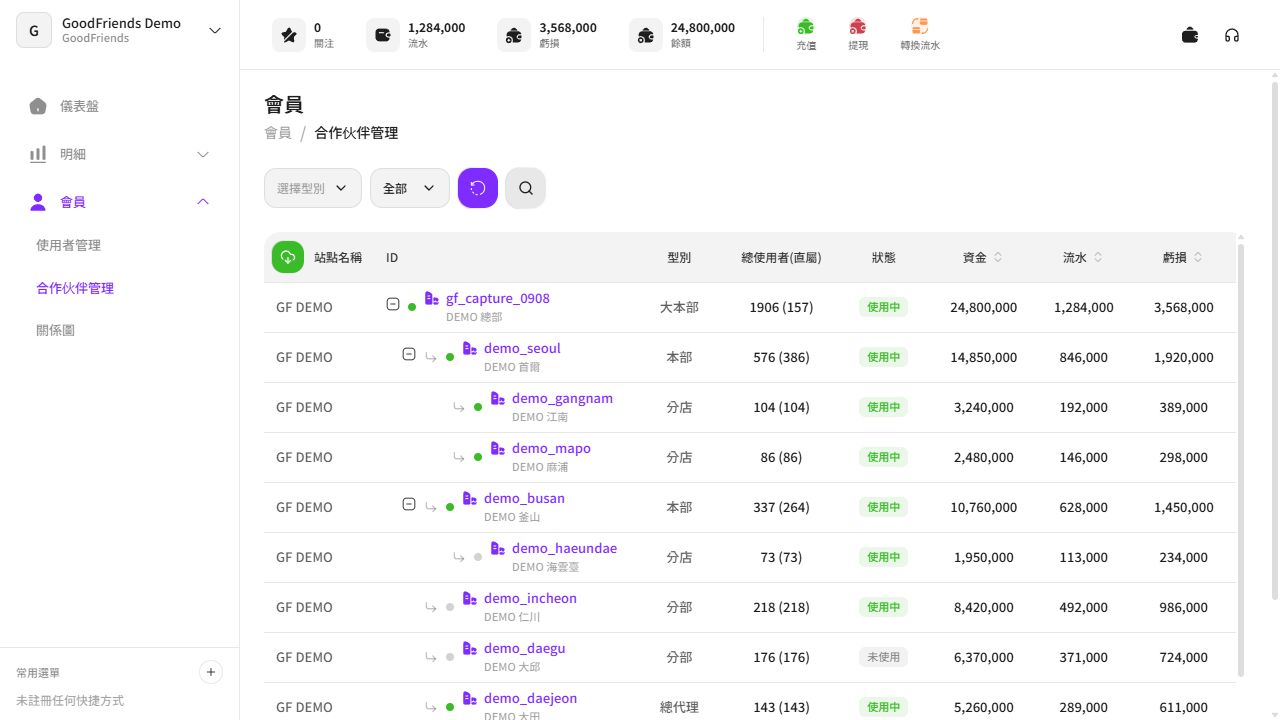Click the home icon next to 儀表盤
Viewport: 1280px width, 720px height.
[x=38, y=106]
